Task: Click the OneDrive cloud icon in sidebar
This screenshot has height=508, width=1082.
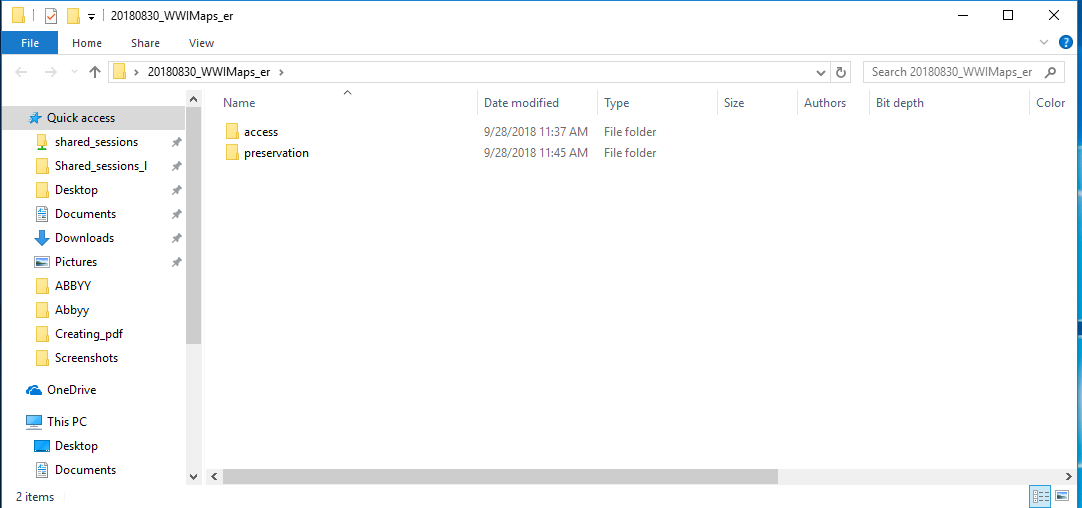Action: [x=34, y=390]
